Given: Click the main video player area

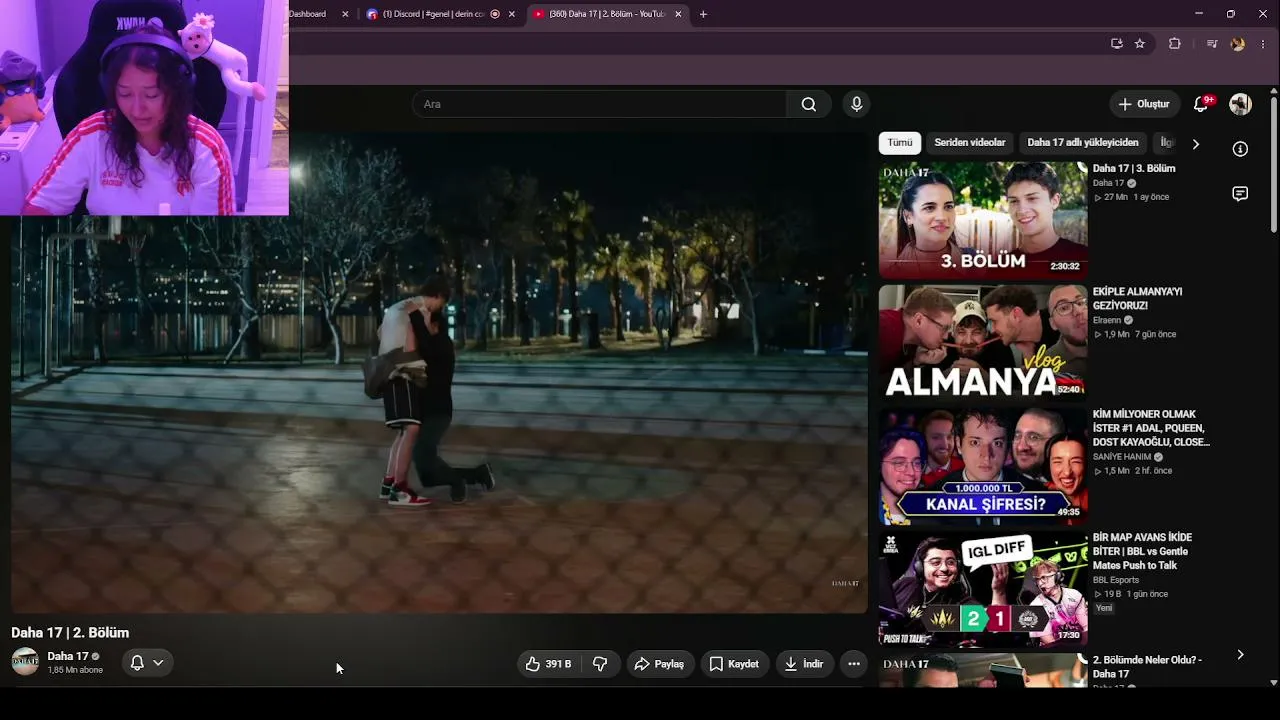Looking at the screenshot, I should click(x=440, y=372).
